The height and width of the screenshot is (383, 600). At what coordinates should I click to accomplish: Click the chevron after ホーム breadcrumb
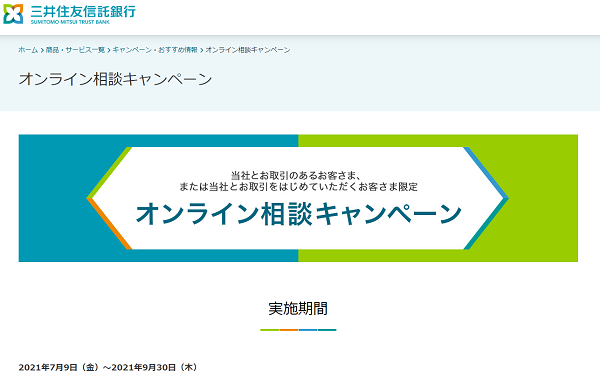[x=42, y=50]
